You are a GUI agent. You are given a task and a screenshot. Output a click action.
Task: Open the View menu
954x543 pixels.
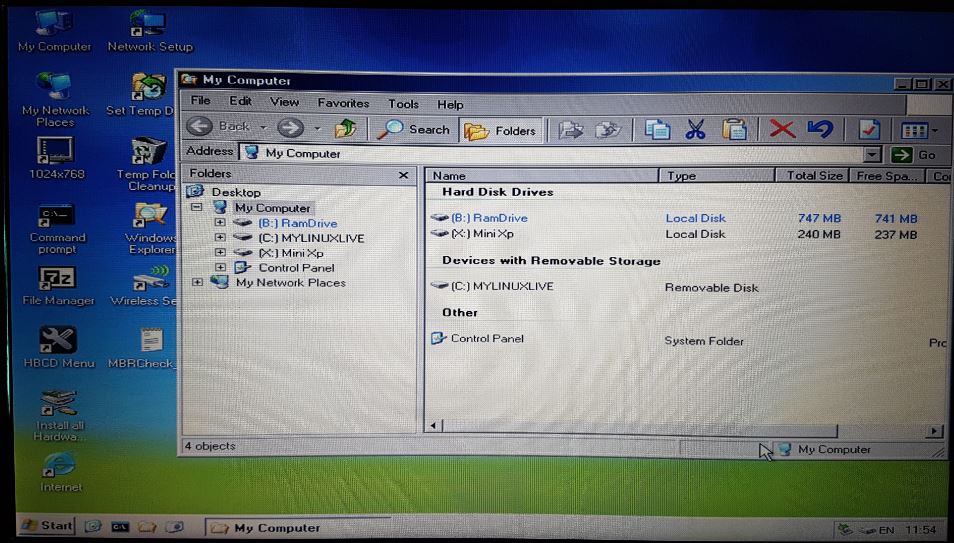[x=284, y=102]
